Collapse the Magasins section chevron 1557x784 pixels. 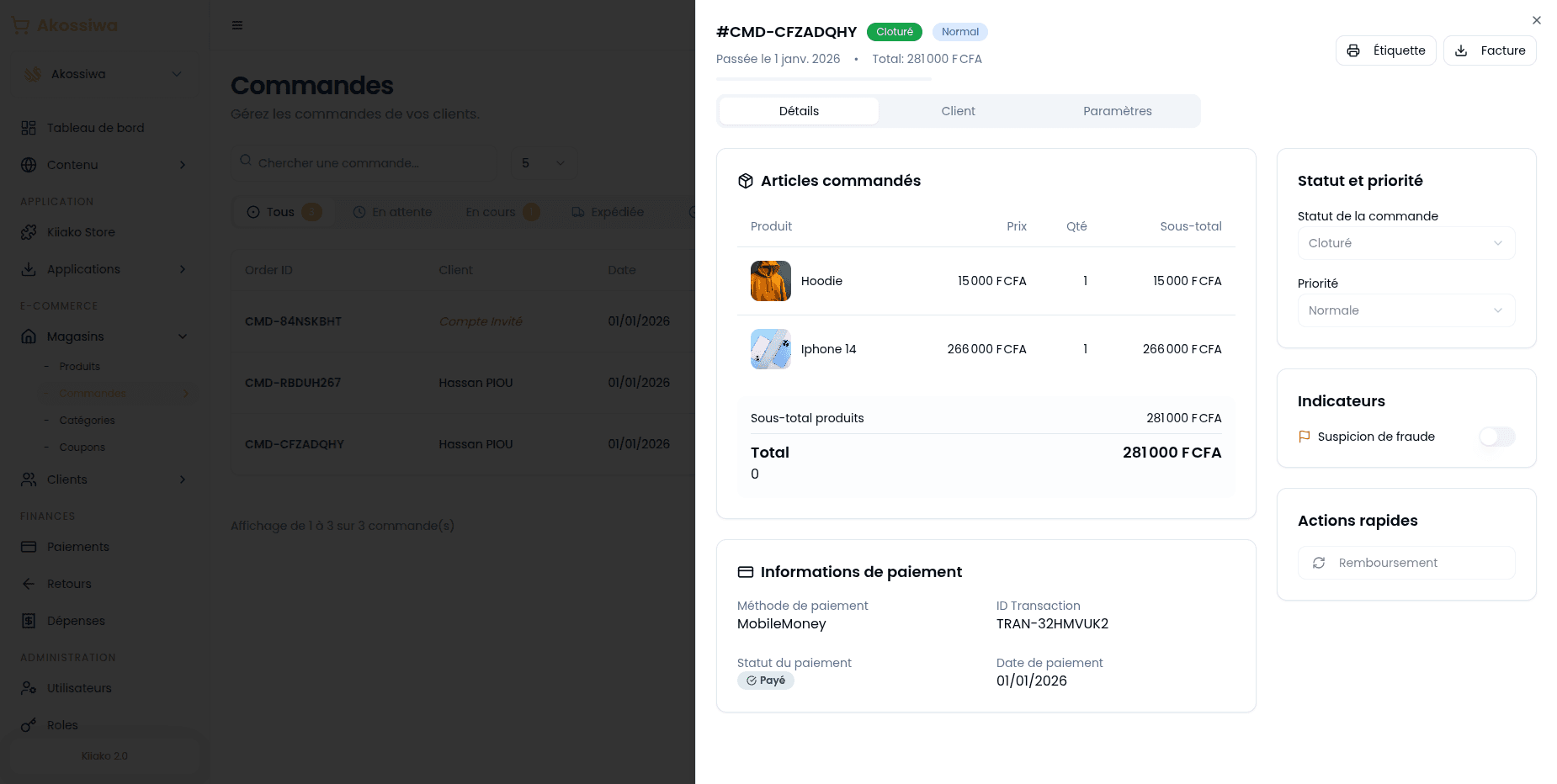[183, 336]
